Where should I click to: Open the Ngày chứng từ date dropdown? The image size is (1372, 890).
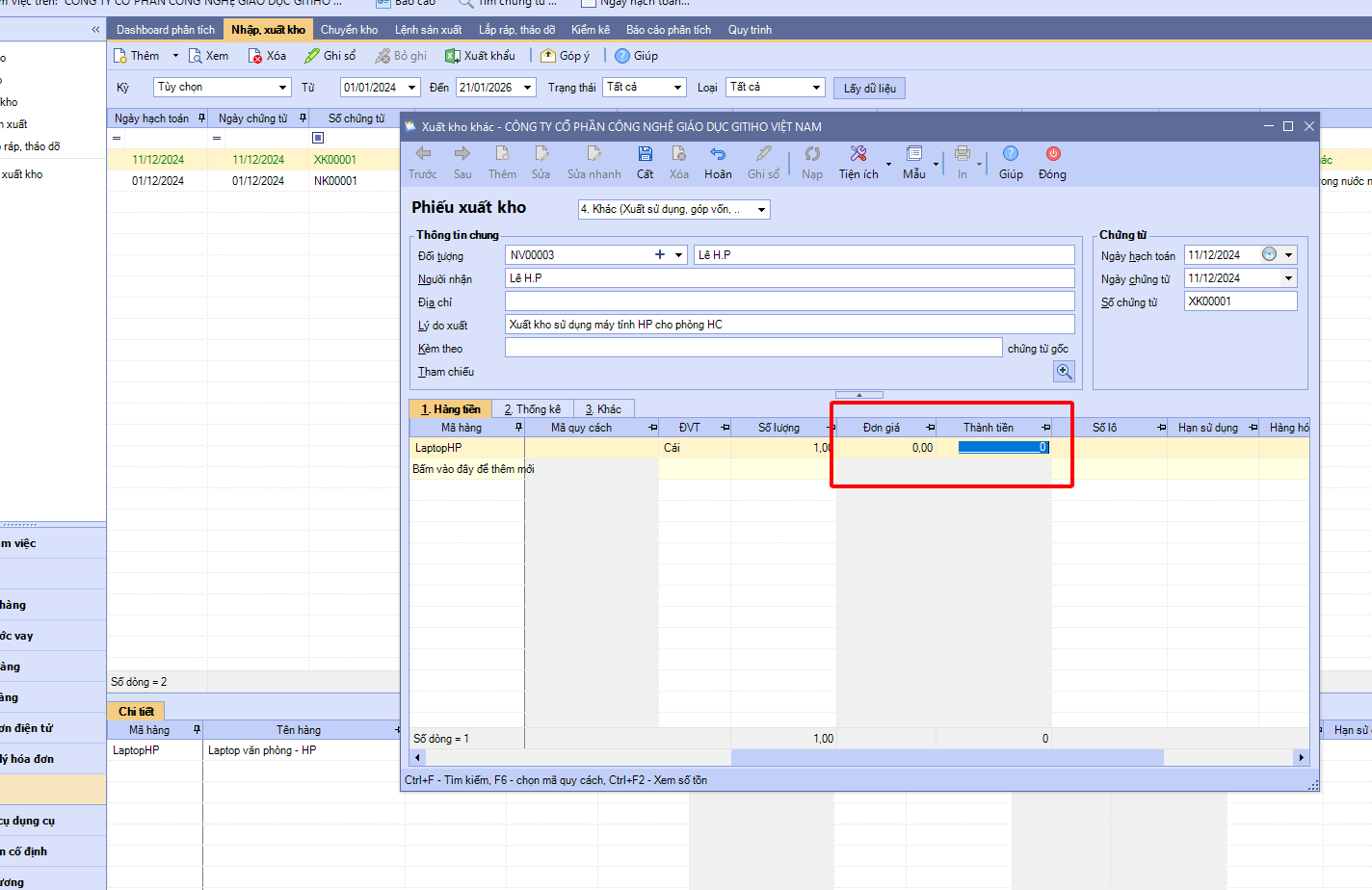pos(1288,278)
